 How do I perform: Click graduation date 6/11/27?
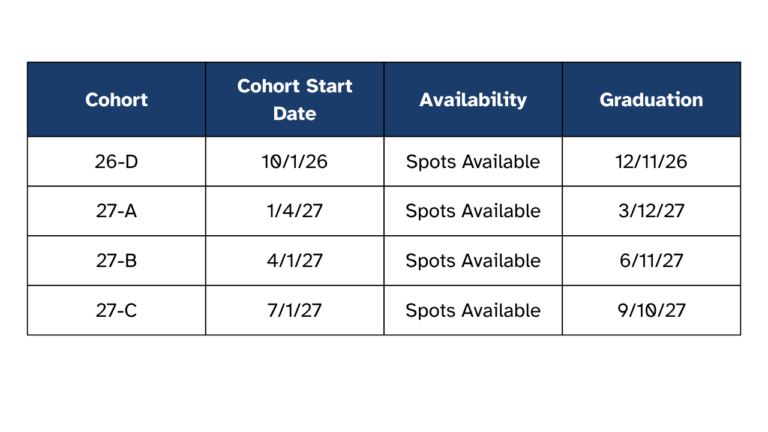click(651, 261)
